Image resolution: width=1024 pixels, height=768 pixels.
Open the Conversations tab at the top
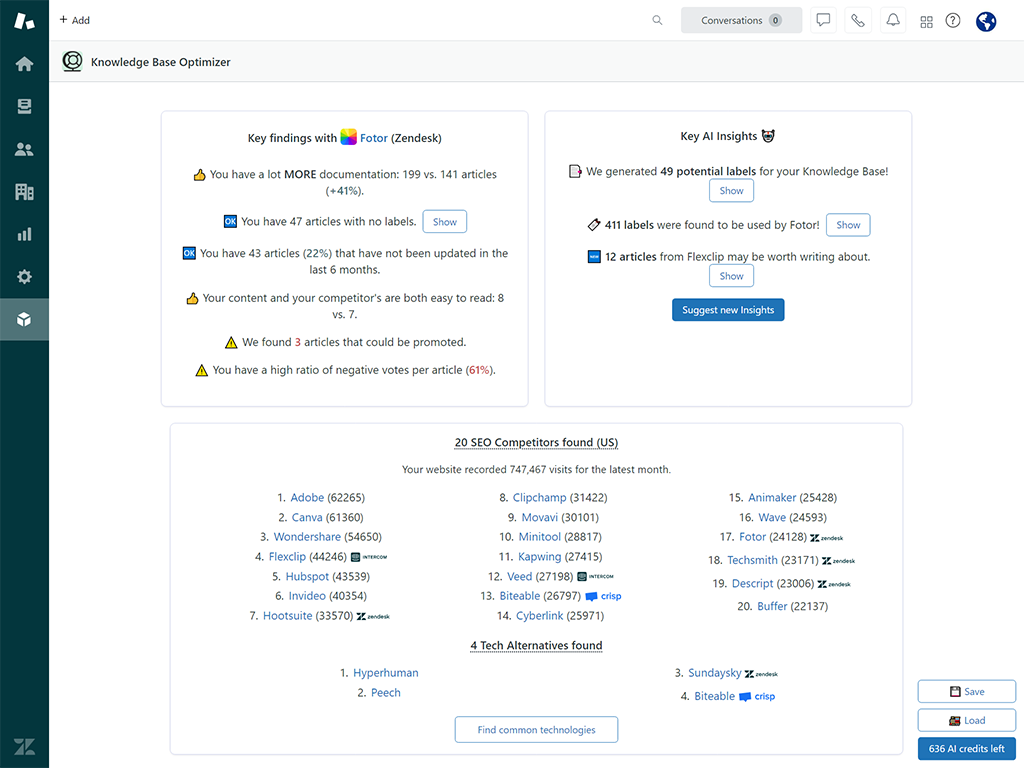coord(741,20)
